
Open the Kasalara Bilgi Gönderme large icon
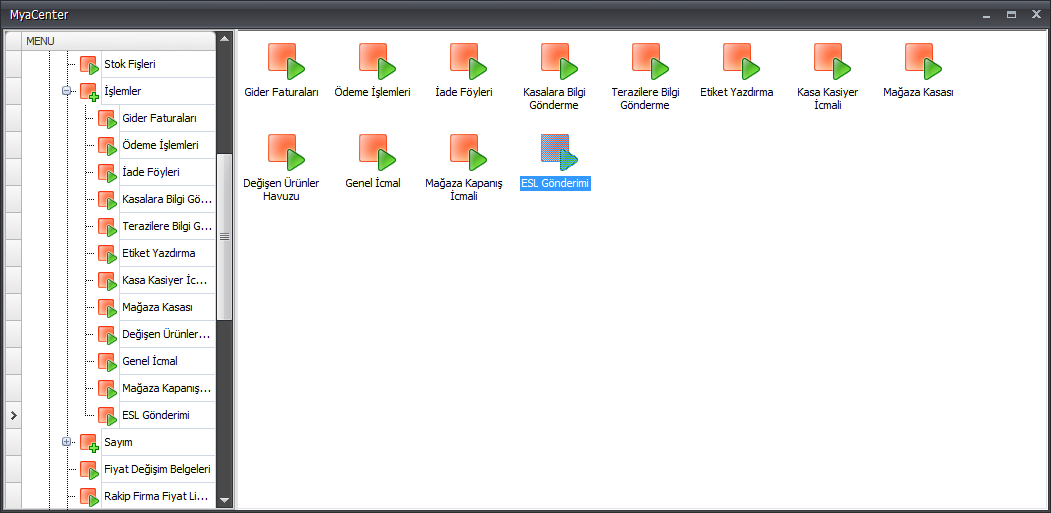560,62
